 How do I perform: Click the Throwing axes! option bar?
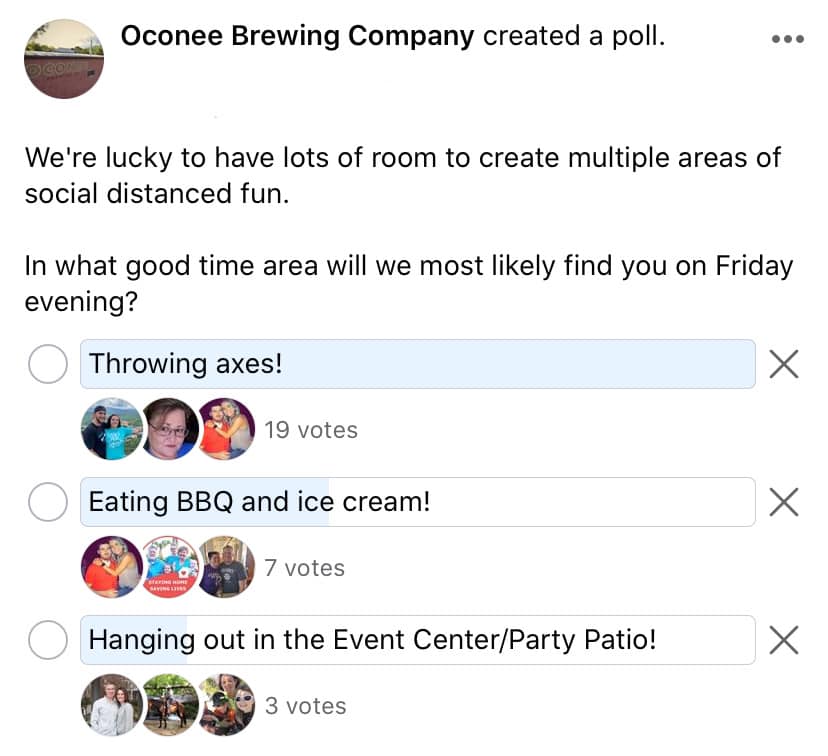418,364
